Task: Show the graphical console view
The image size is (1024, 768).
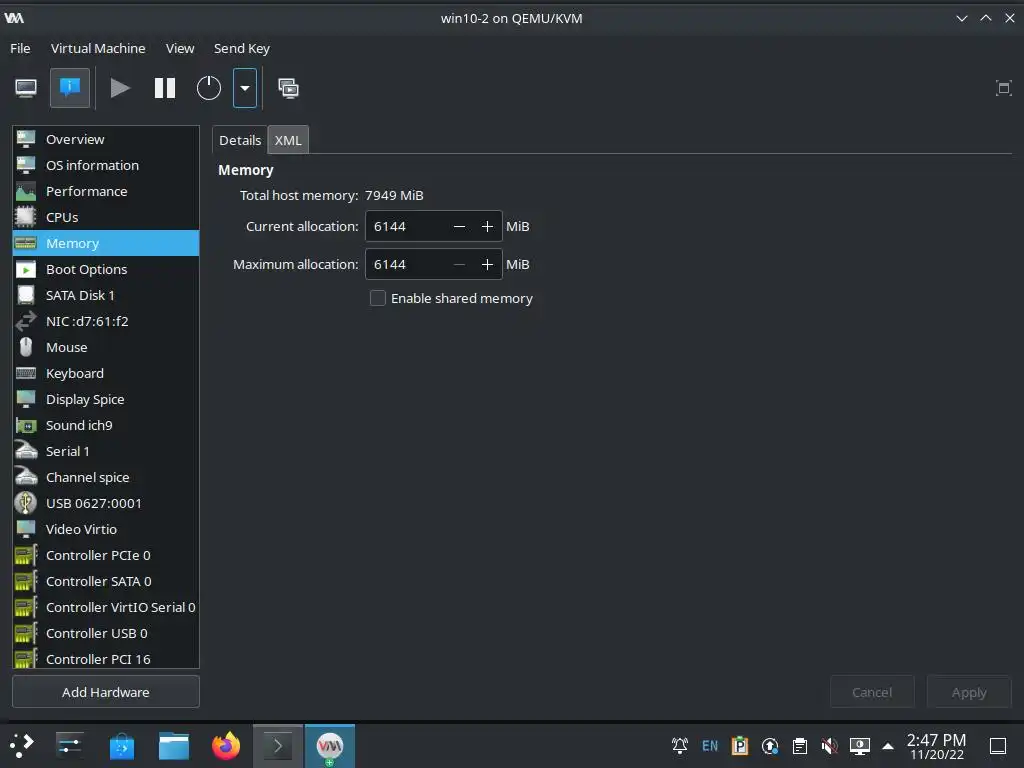Action: click(x=26, y=88)
